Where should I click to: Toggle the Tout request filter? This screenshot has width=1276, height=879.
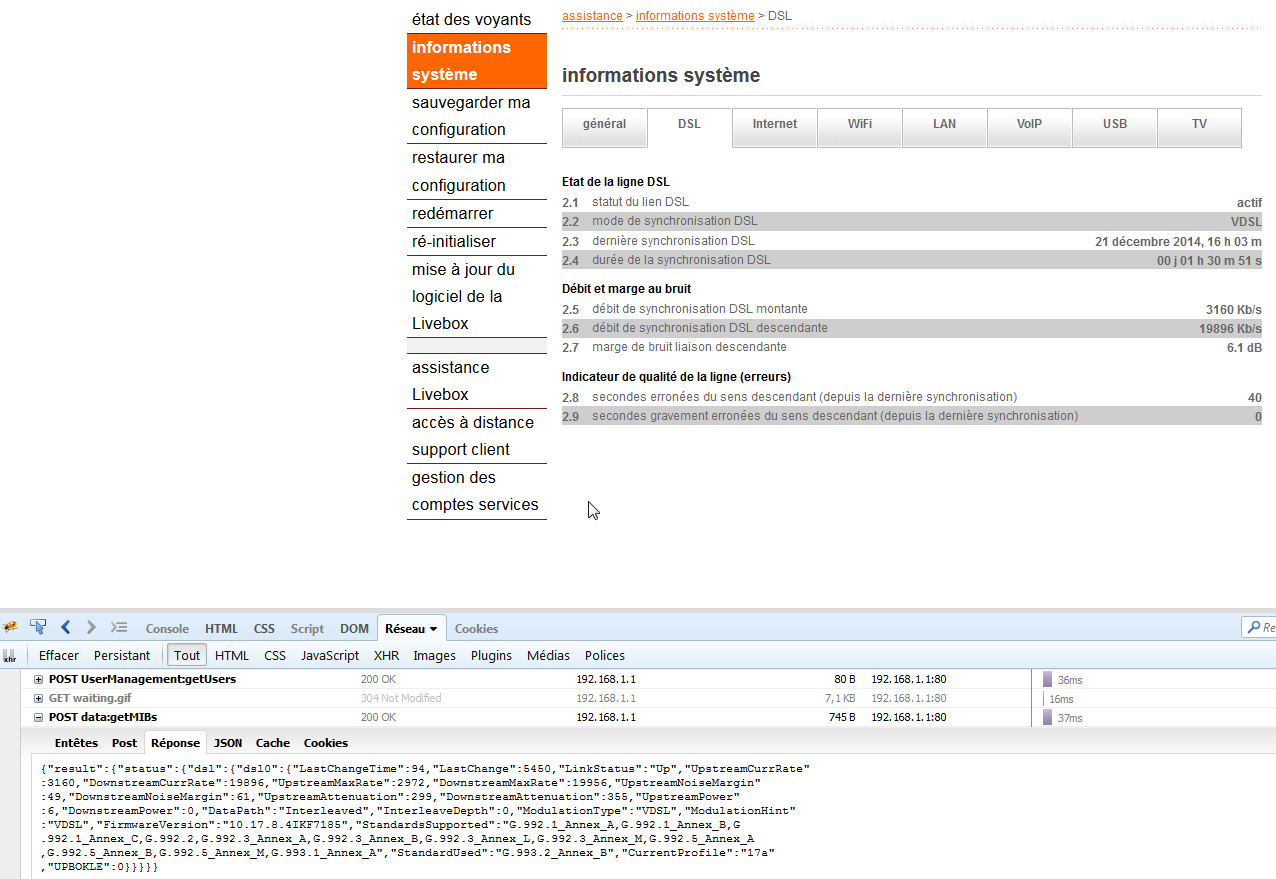click(x=186, y=655)
